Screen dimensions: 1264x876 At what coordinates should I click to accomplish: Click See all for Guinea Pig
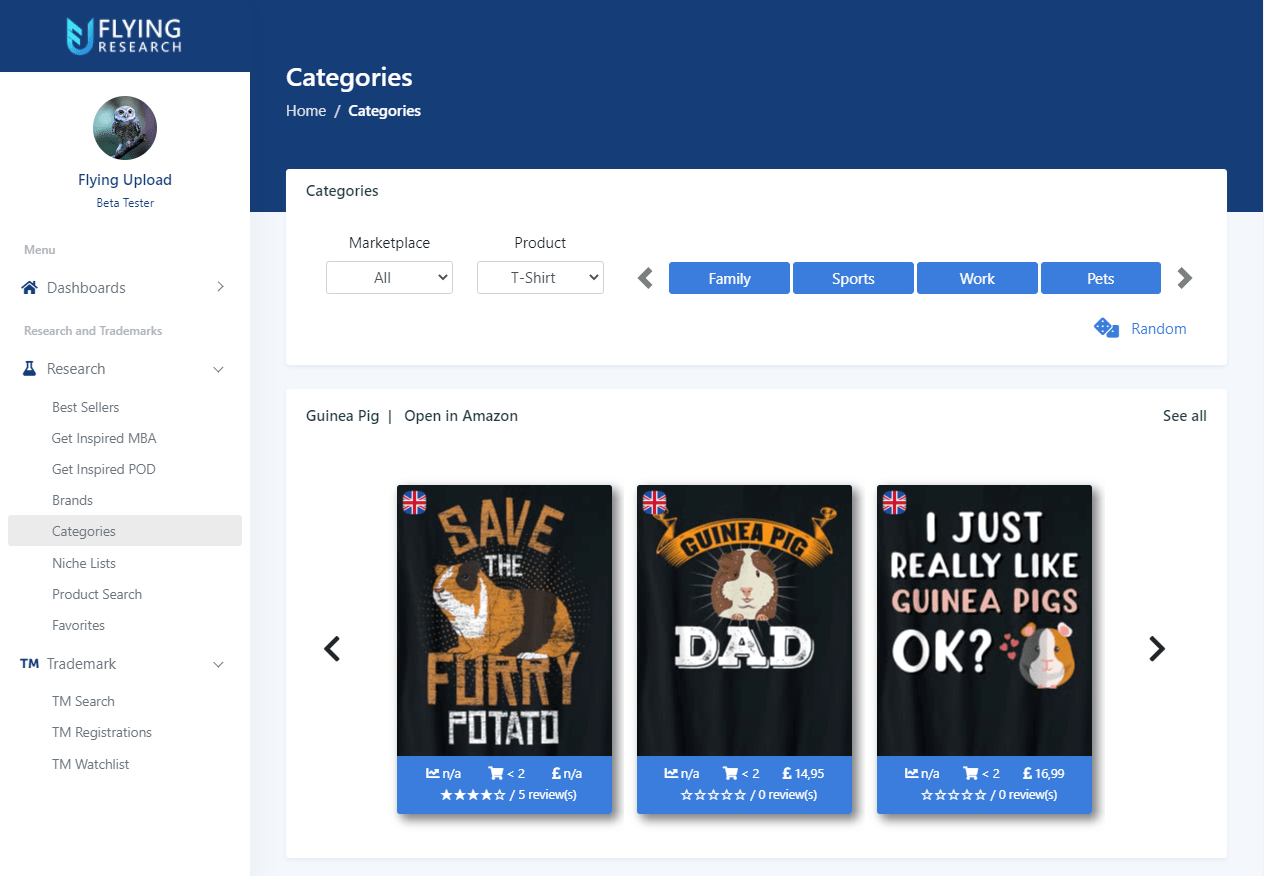[1185, 416]
